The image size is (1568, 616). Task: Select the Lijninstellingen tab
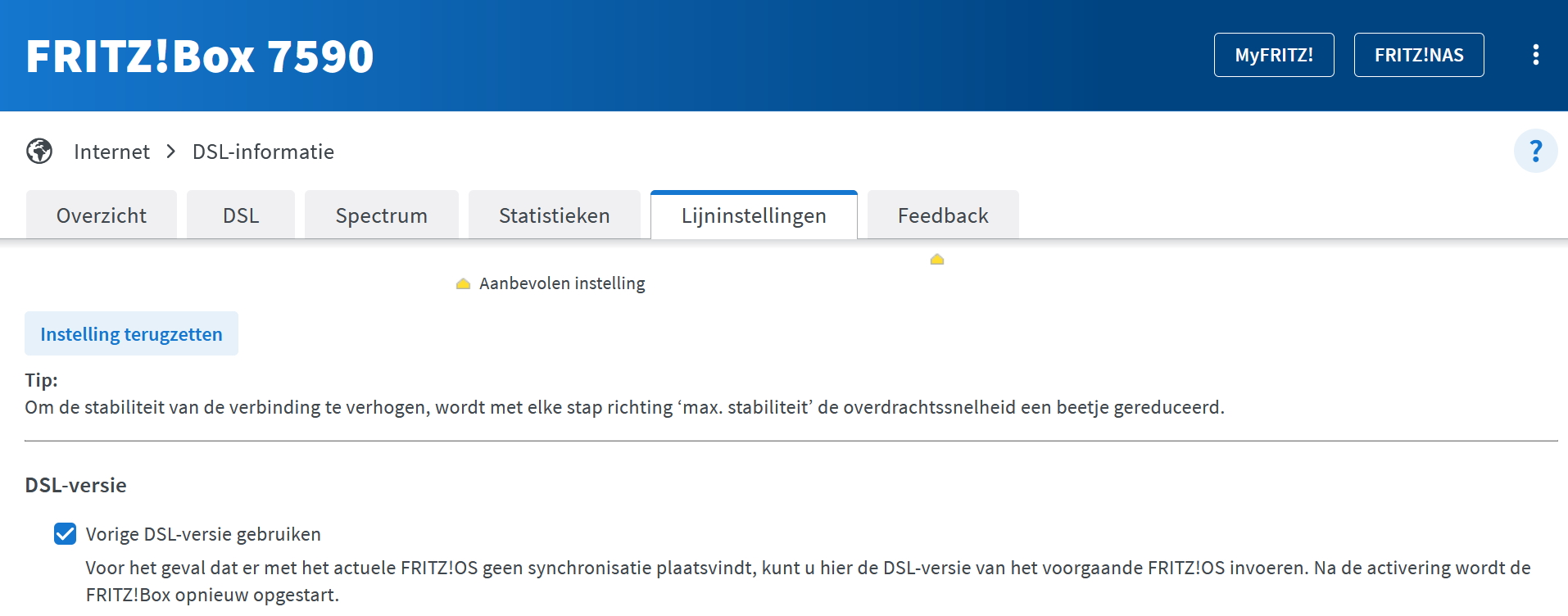coord(754,215)
